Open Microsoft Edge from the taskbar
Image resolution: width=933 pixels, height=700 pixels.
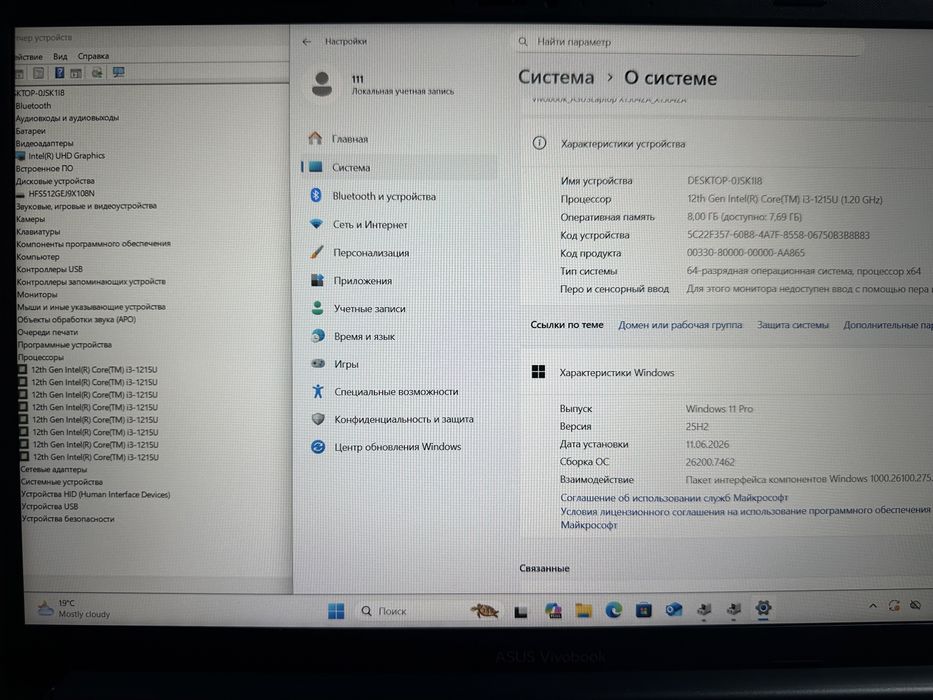pos(613,610)
